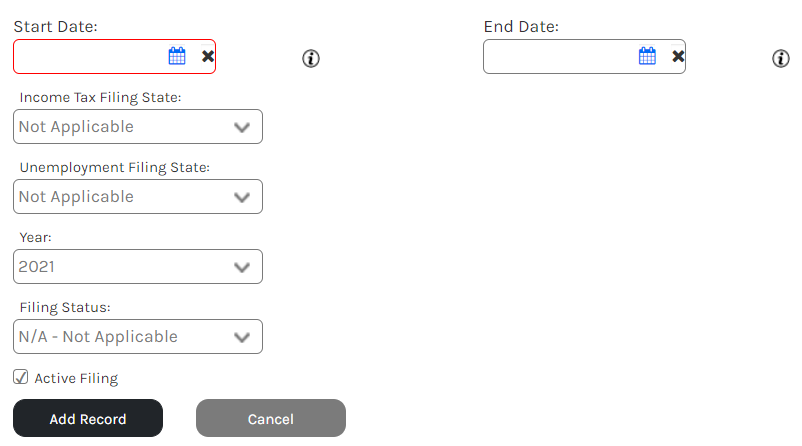Uncheck the Active Filing checkbox

(20, 377)
